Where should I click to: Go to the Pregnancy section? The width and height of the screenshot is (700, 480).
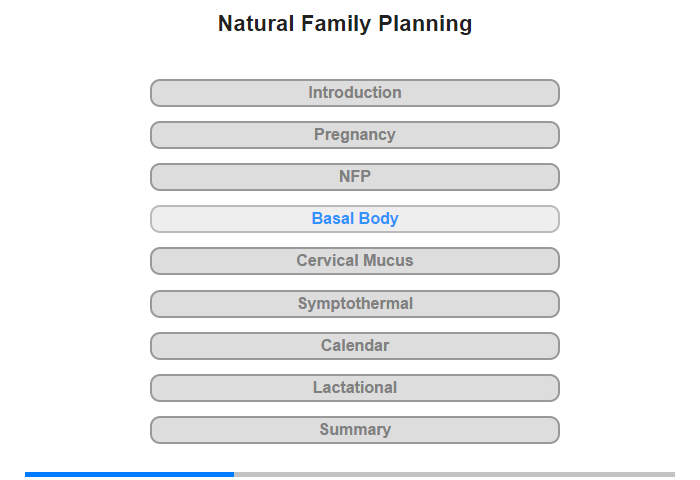[x=355, y=135]
